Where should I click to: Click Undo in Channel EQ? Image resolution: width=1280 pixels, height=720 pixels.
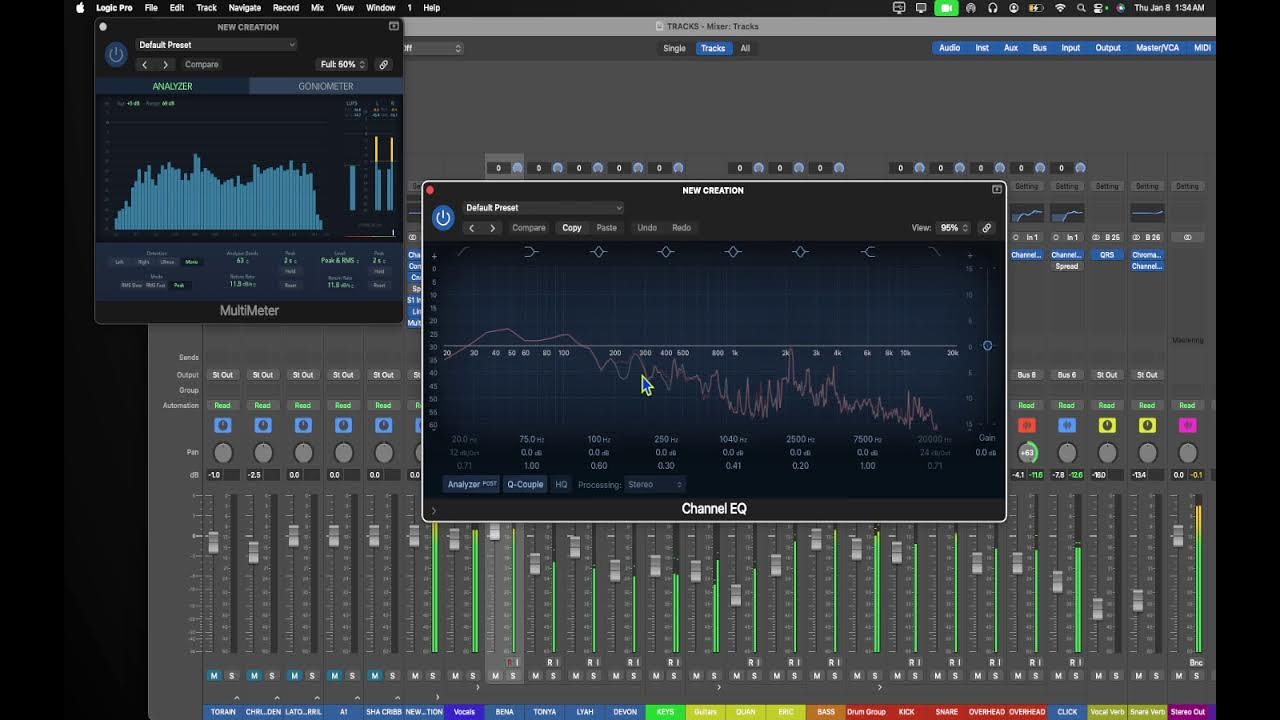tap(647, 228)
